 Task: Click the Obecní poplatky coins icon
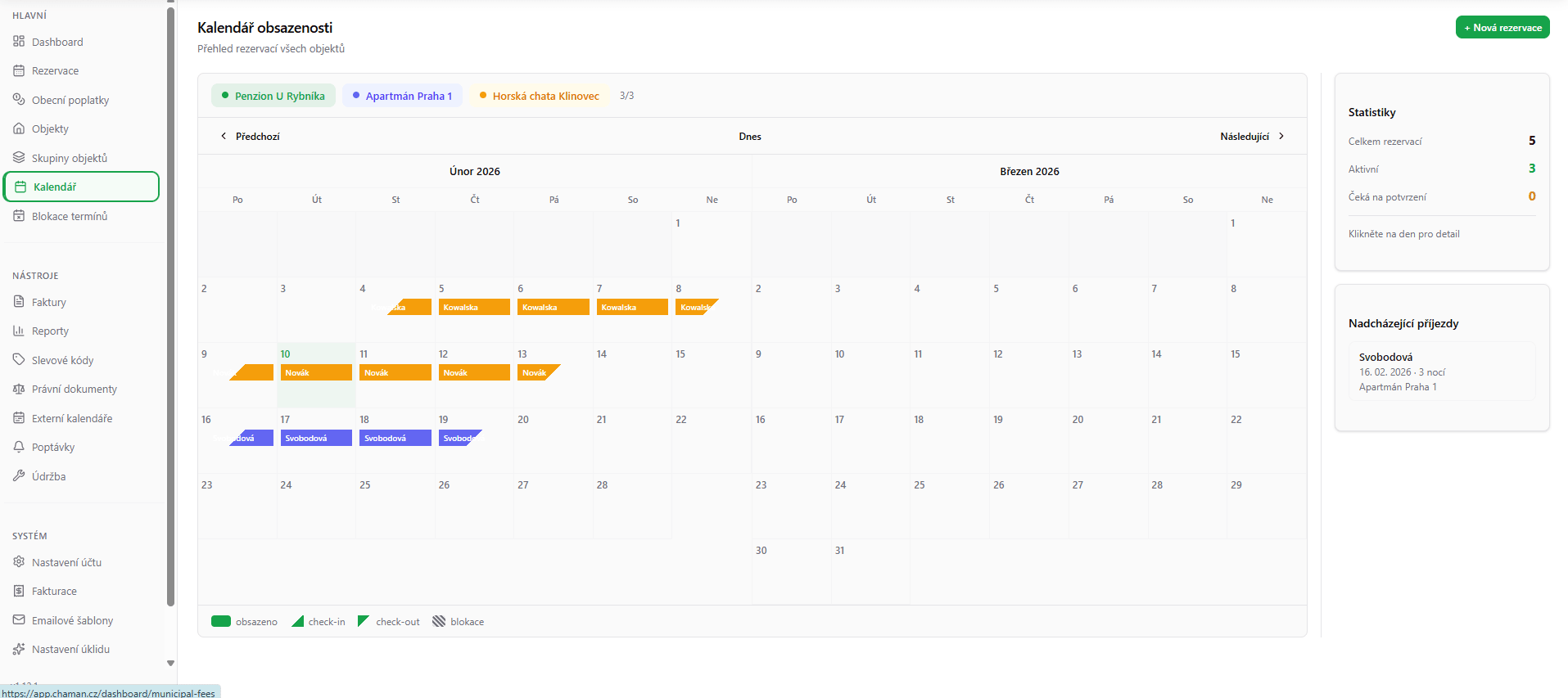pos(19,100)
